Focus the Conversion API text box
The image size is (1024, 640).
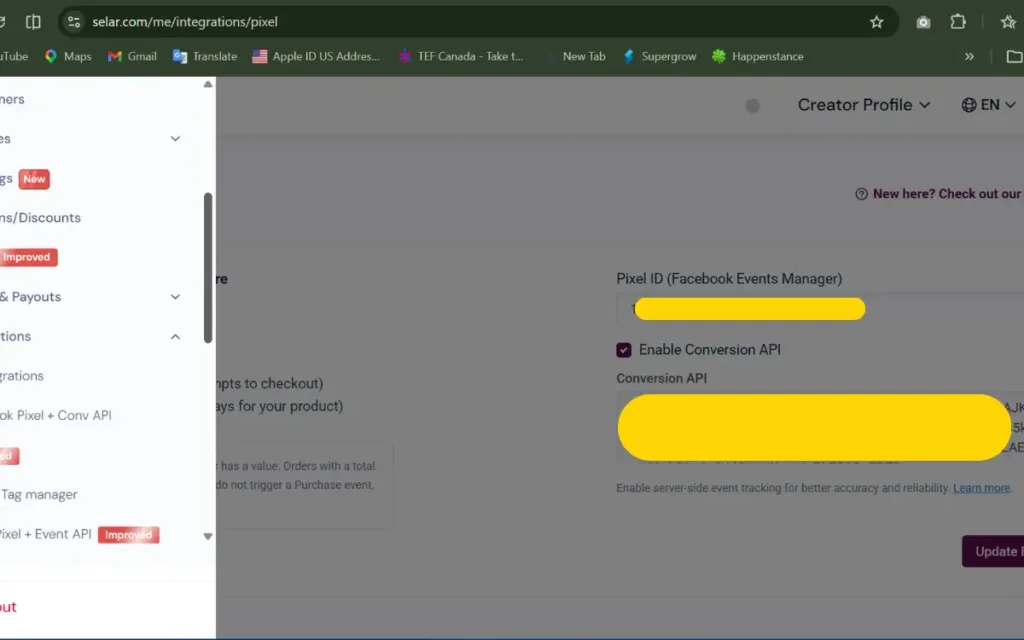(x=820, y=427)
